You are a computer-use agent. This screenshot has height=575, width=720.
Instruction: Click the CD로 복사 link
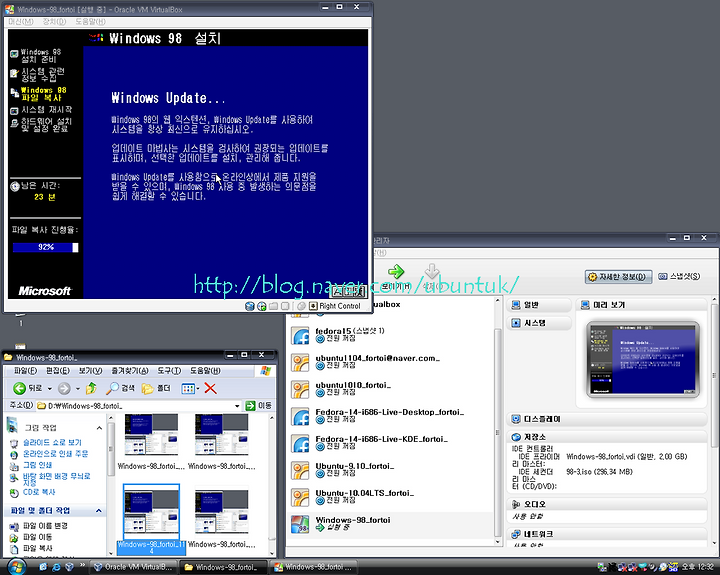tap(39, 492)
